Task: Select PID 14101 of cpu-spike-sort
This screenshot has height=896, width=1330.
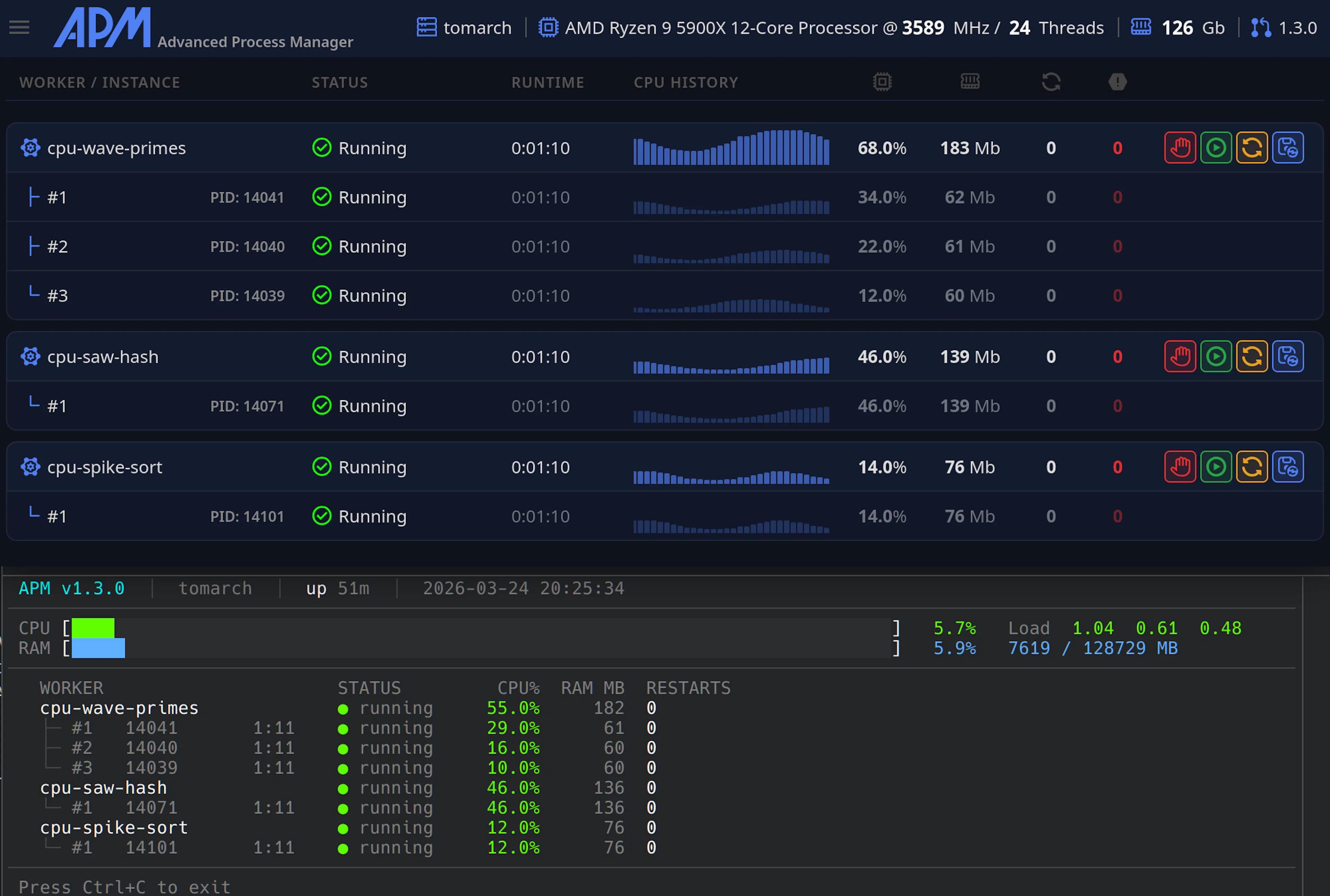Action: pos(247,516)
